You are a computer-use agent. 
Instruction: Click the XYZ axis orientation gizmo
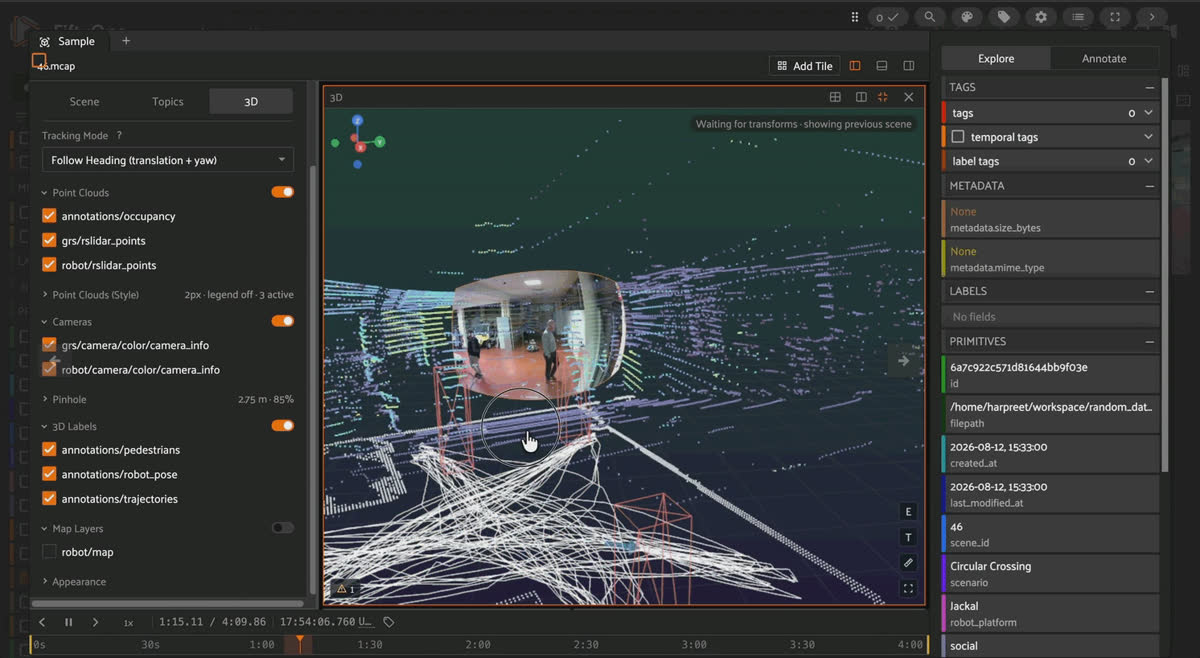pos(357,142)
